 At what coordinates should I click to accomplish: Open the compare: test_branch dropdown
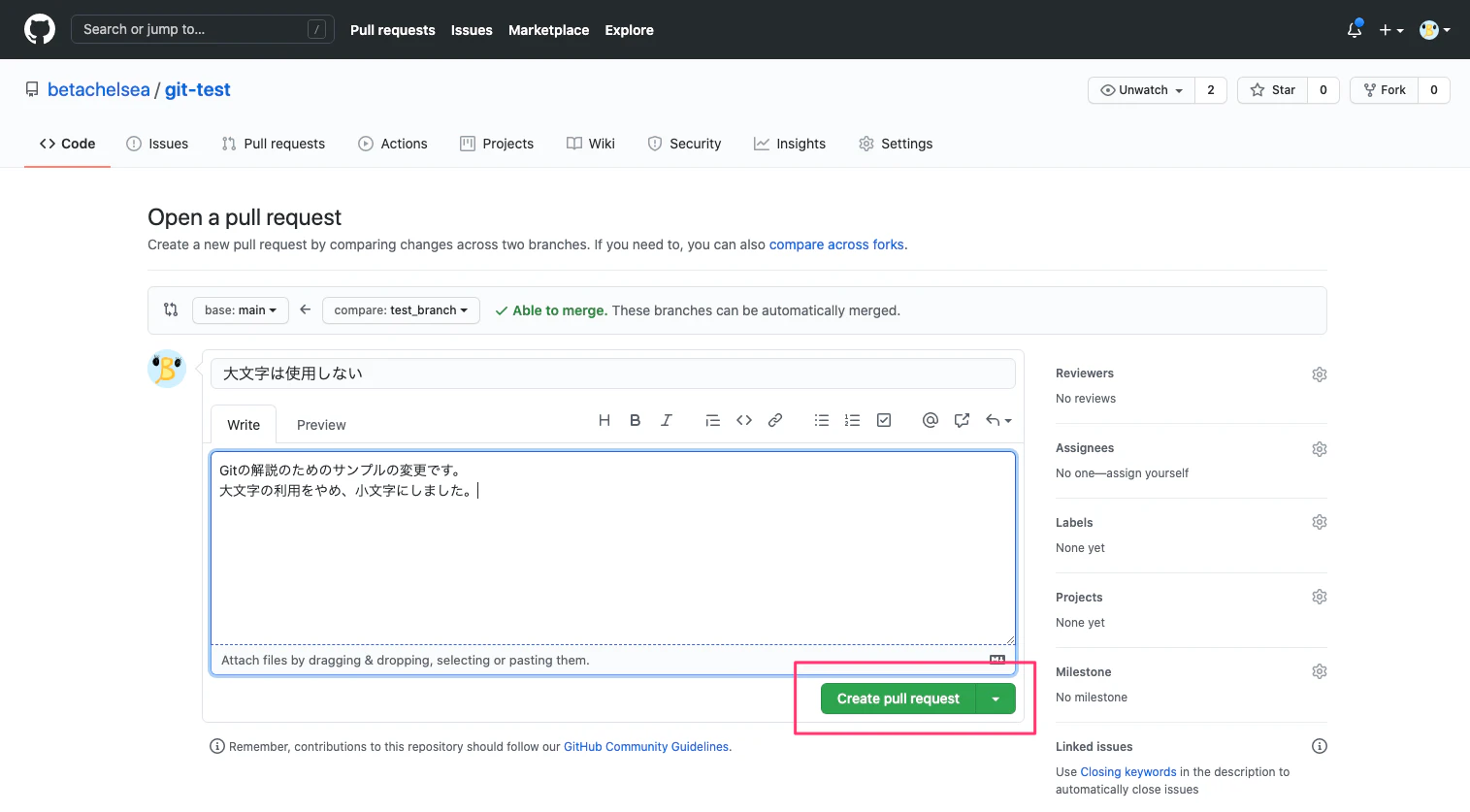pos(401,310)
